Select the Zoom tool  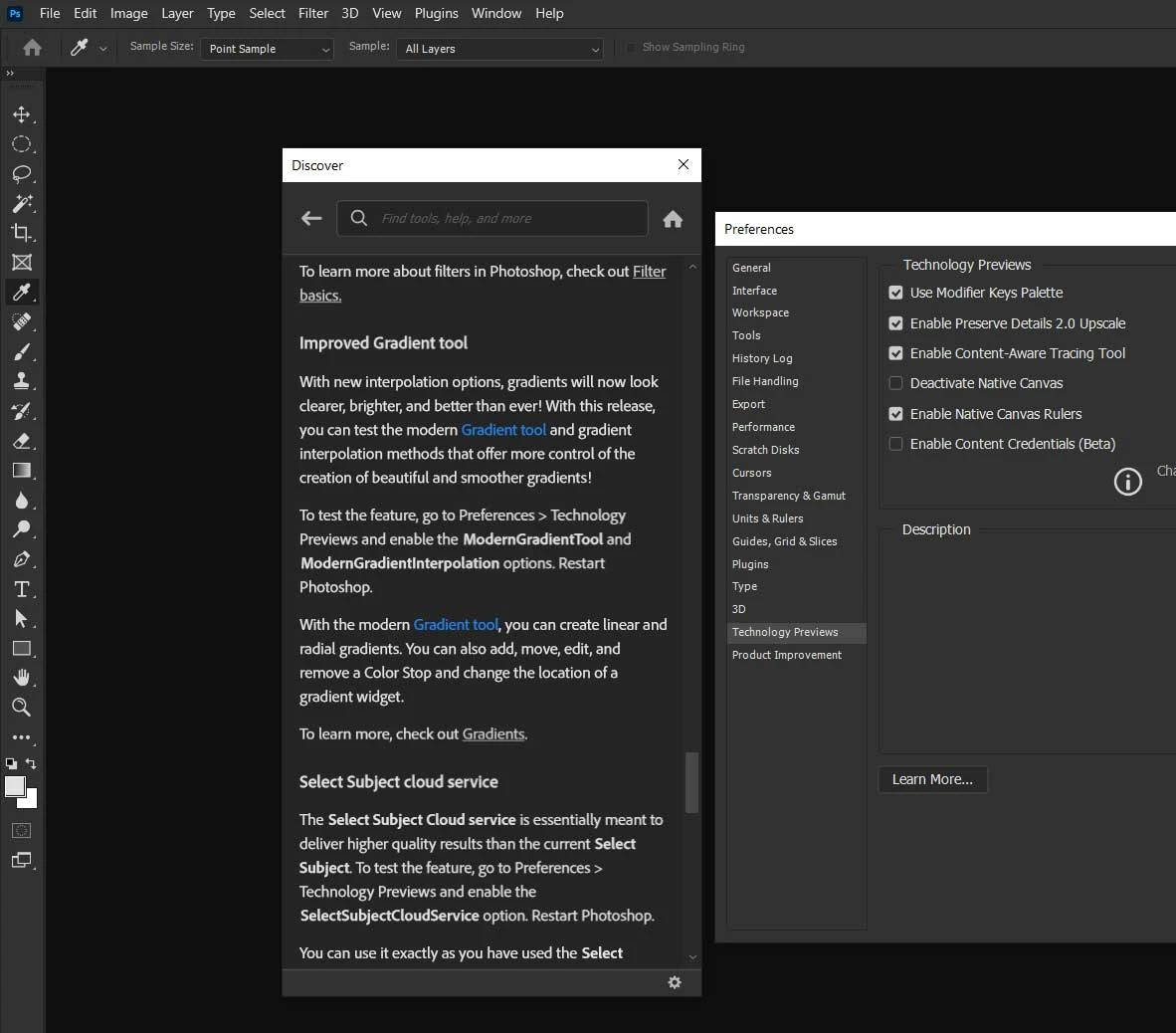click(x=22, y=708)
